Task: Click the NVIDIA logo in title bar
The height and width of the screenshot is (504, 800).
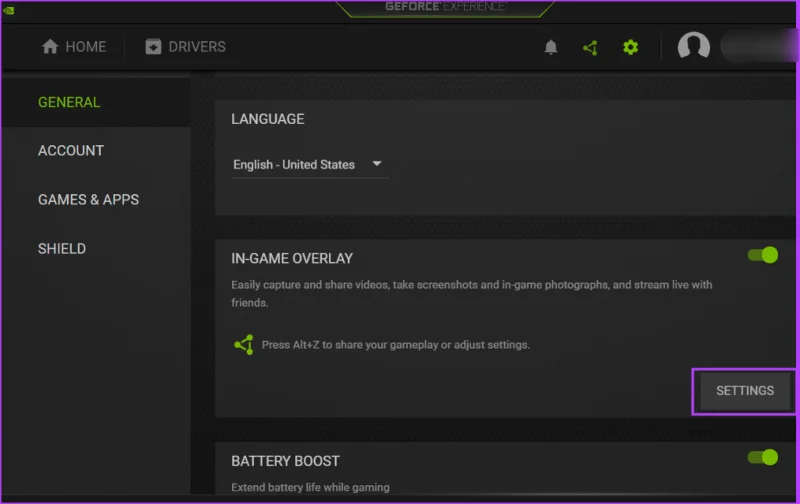Action: (9, 10)
